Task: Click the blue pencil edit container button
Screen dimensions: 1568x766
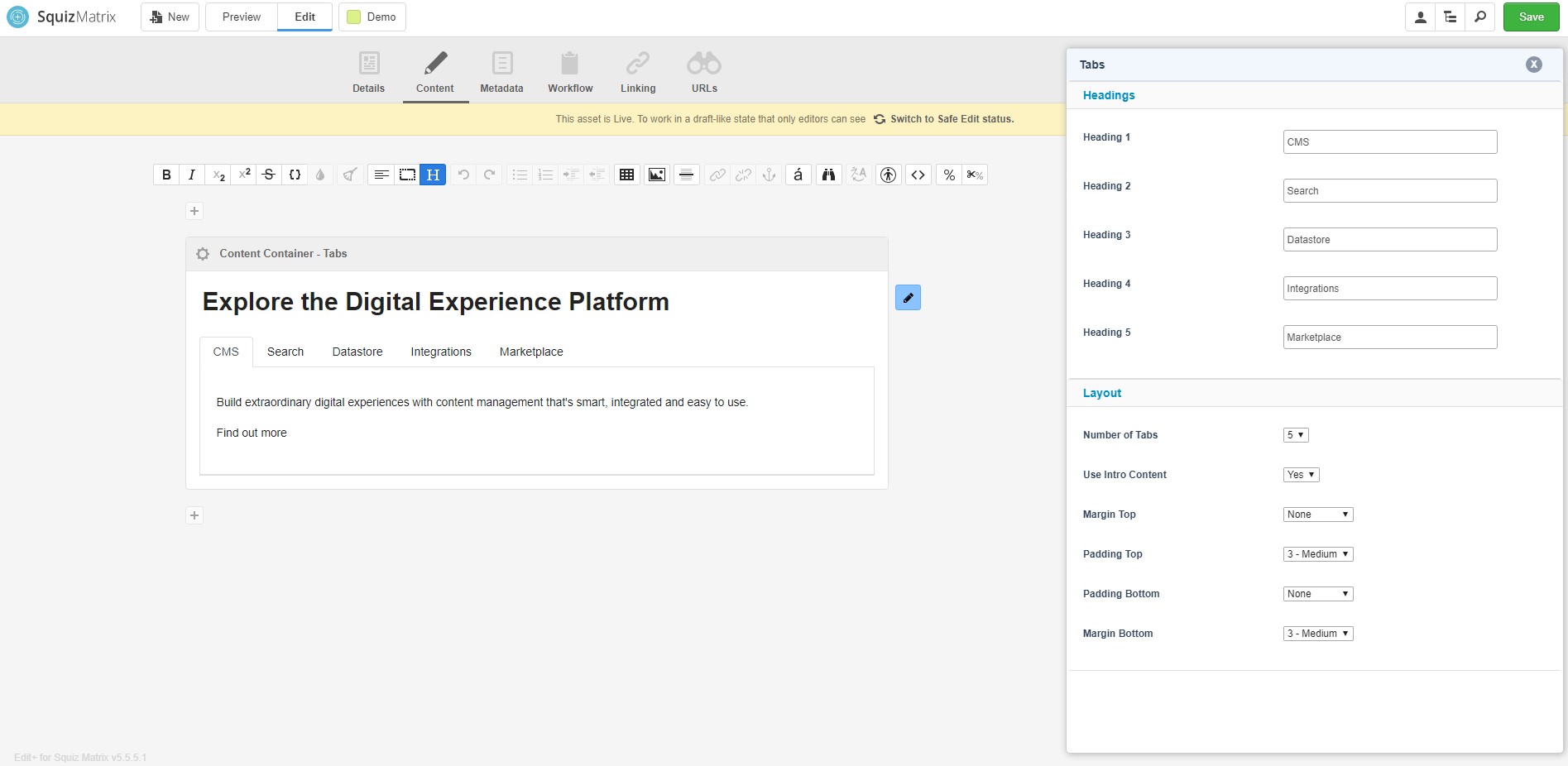Action: [x=908, y=297]
